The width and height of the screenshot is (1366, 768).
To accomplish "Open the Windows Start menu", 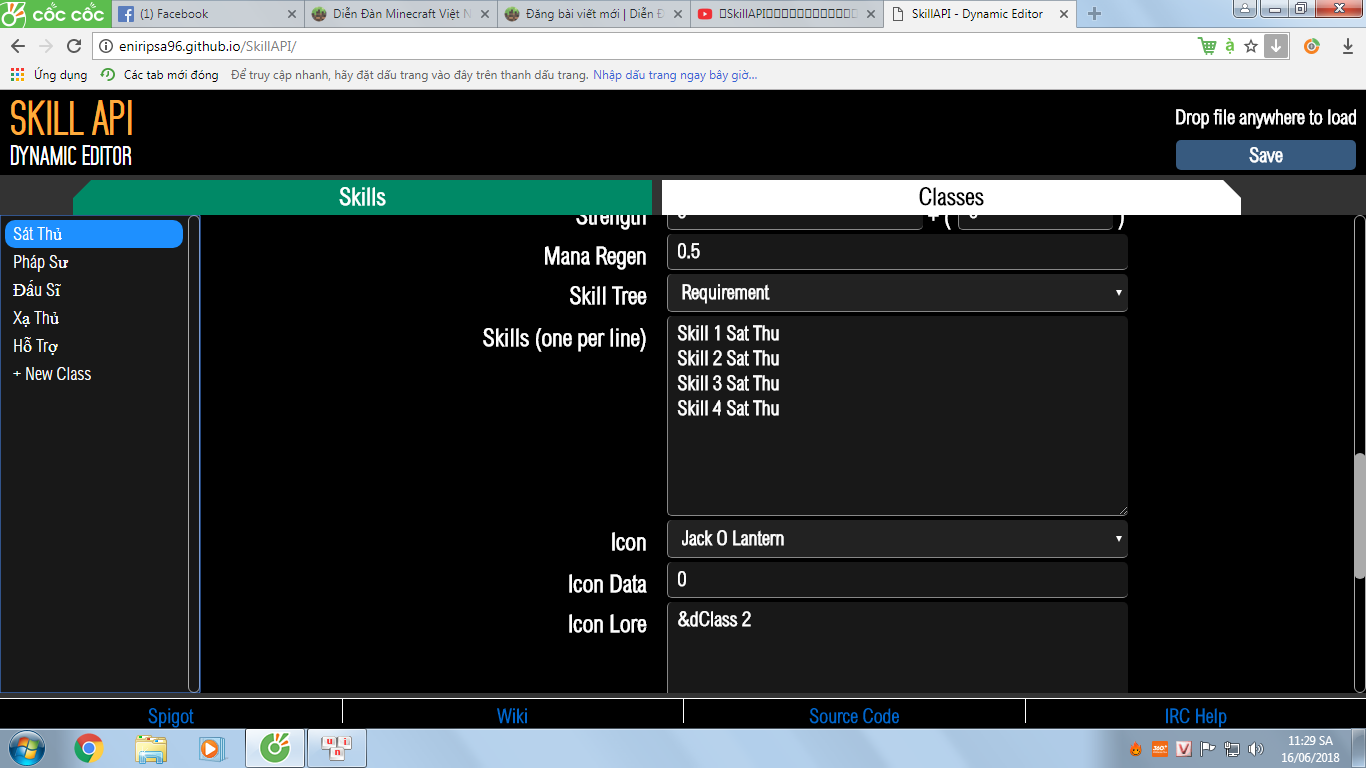I will [25, 748].
